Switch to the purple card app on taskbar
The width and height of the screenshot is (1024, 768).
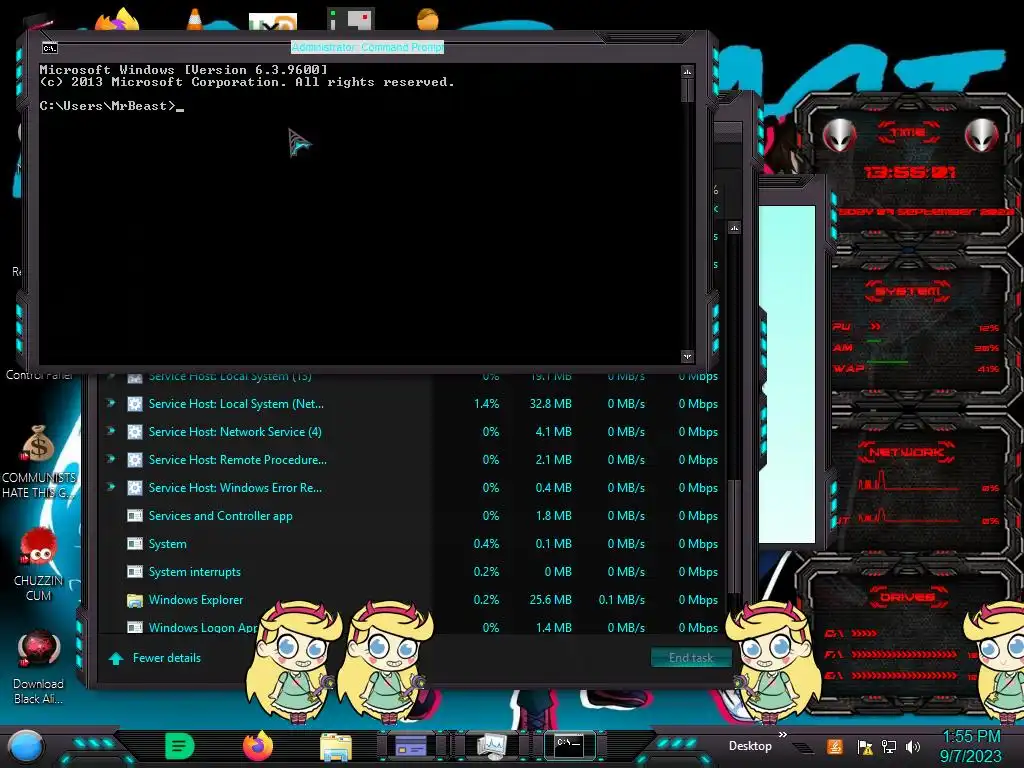pyautogui.click(x=411, y=745)
